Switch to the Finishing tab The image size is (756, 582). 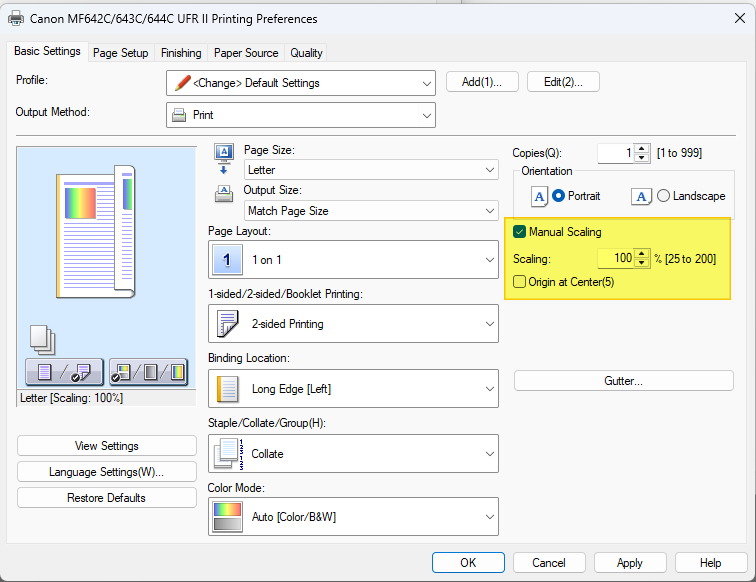point(181,53)
